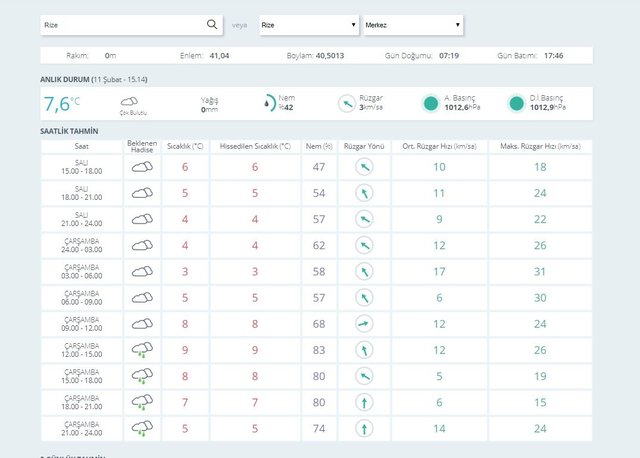Click the magnifier search icon
640x458 pixels.
tap(212, 24)
